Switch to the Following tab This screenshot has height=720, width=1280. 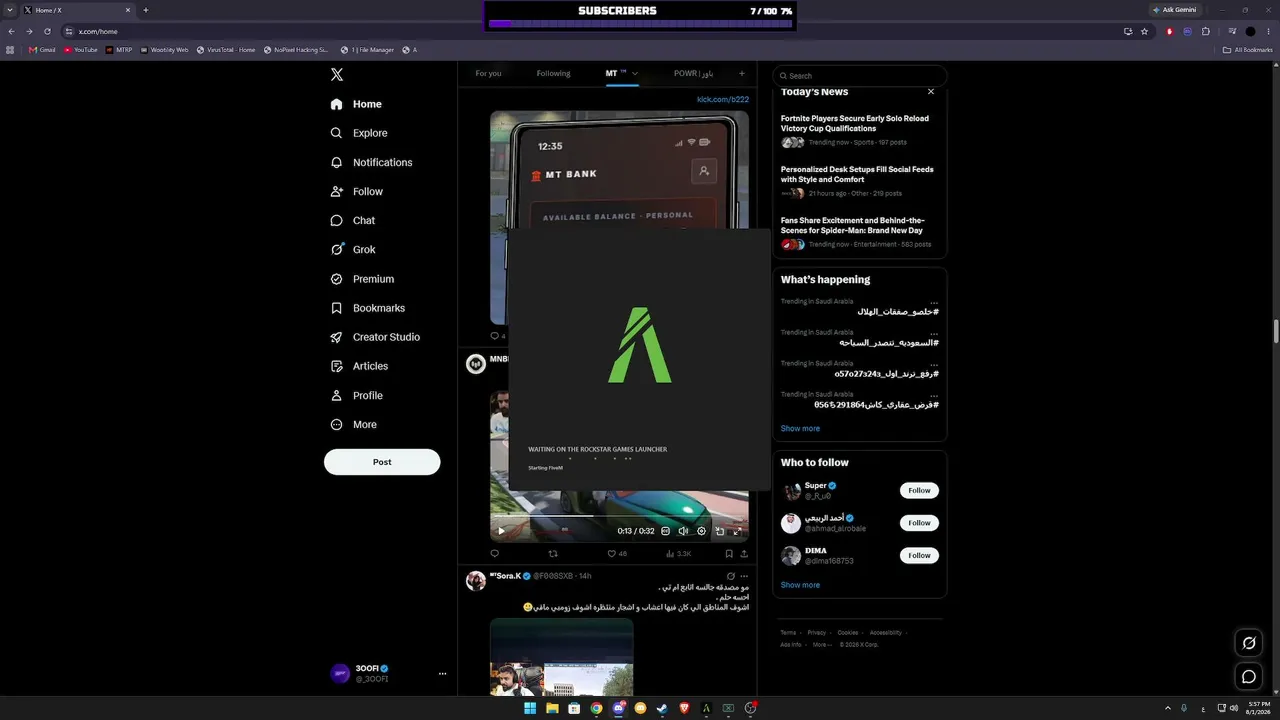[553, 73]
